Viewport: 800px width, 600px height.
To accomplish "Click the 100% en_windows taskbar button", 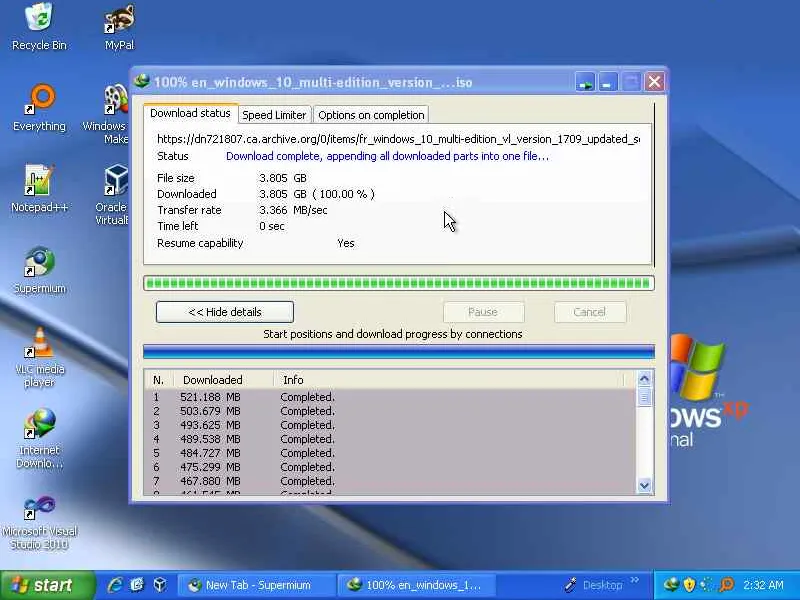I will pyautogui.click(x=415, y=585).
